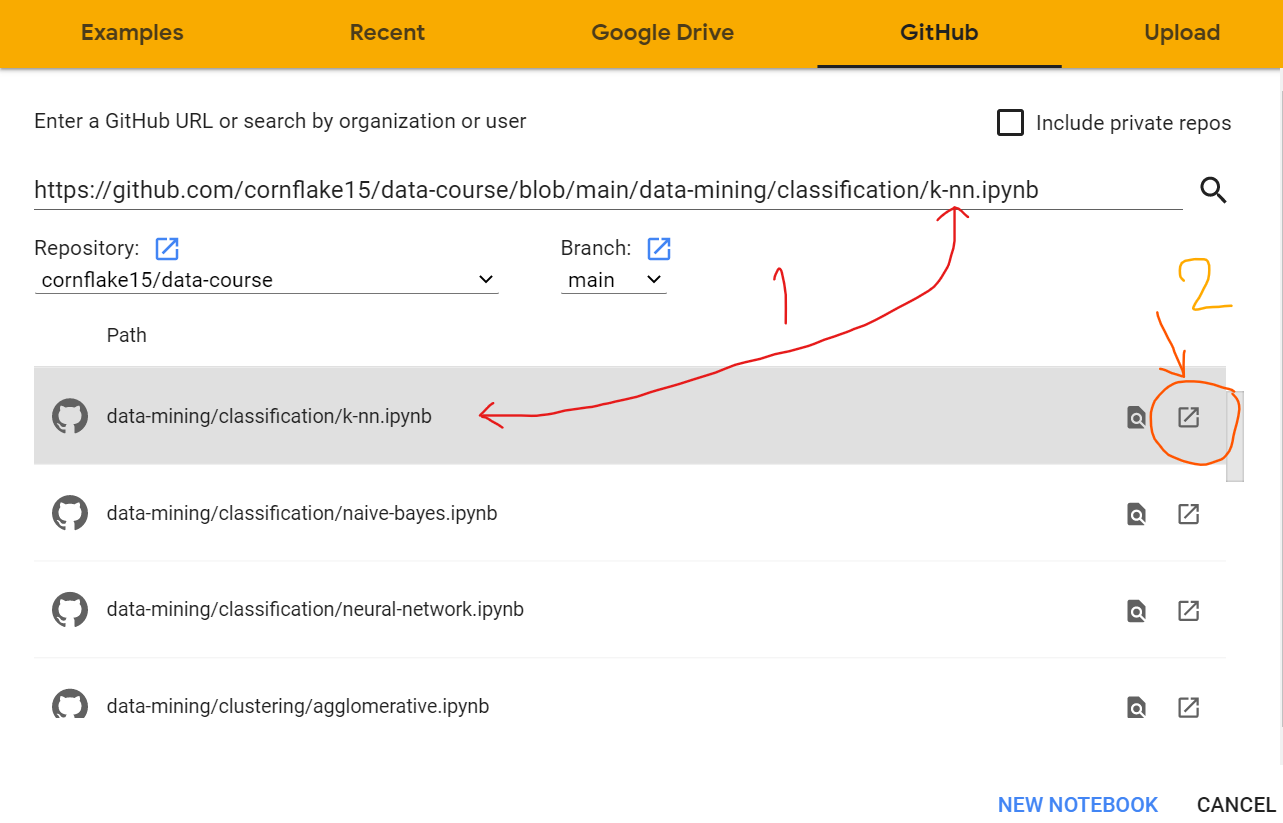Open agglomerative.ipynb in new tab
The width and height of the screenshot is (1283, 823).
click(x=1188, y=707)
